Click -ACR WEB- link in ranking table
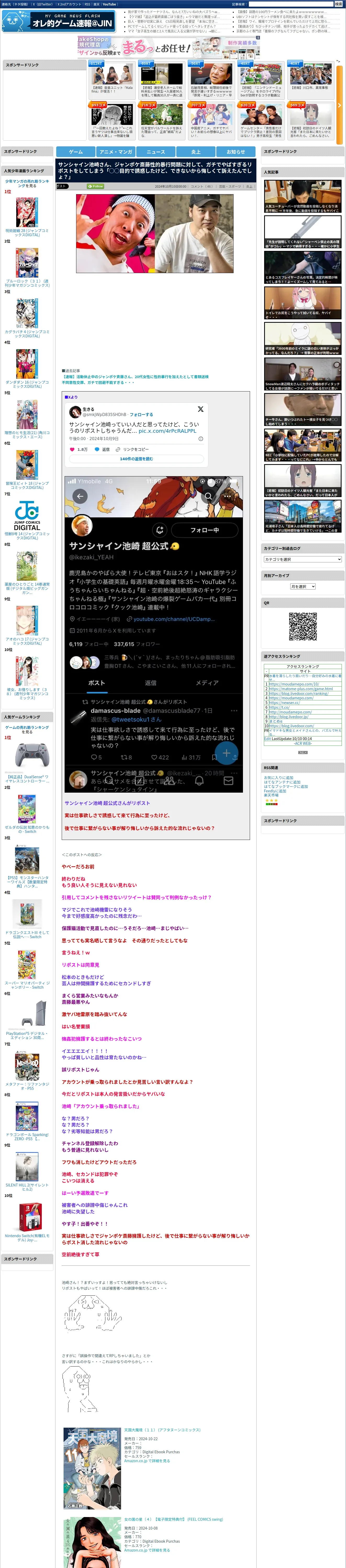 coord(303,743)
